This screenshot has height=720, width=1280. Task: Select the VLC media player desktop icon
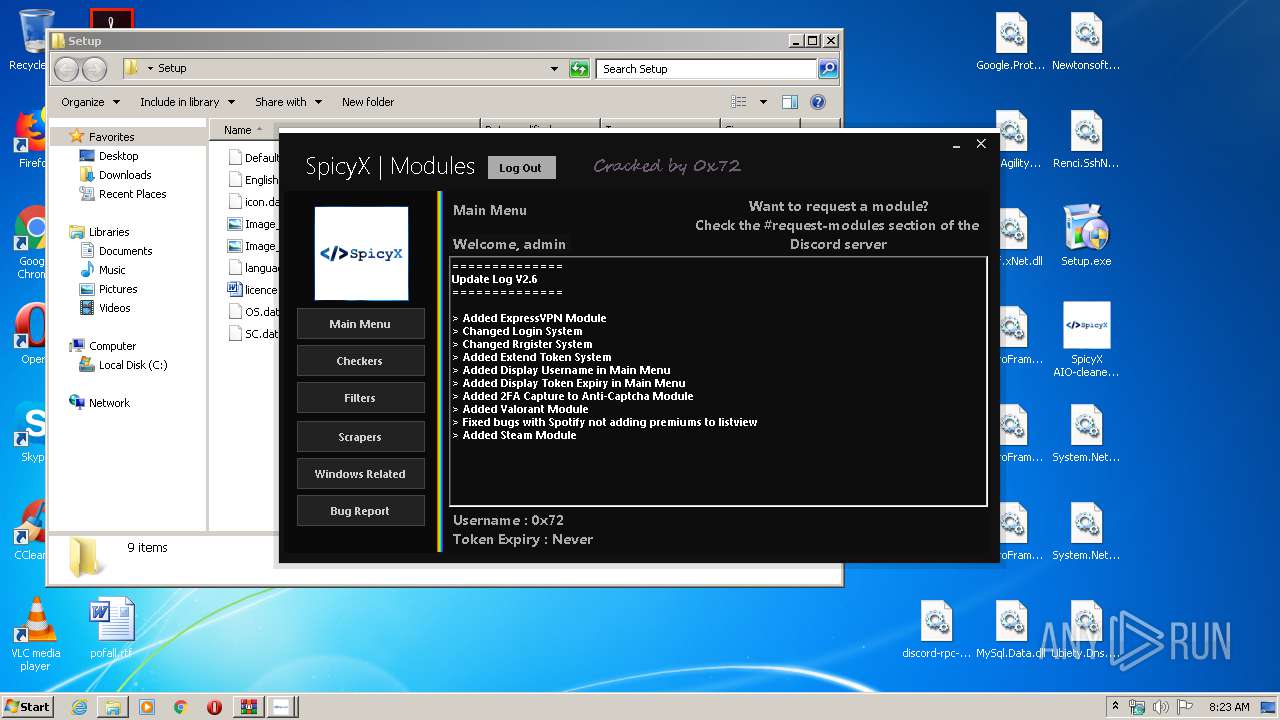35,634
